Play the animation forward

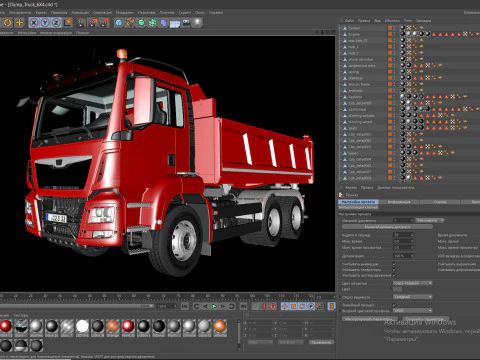pos(214,306)
